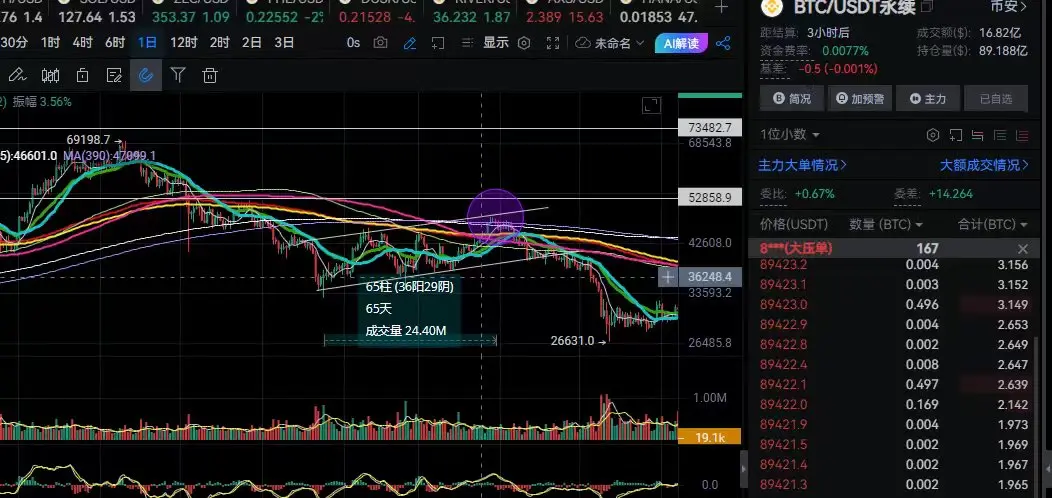Viewport: 1052px width, 498px height.
Task: Take a chart screenshot with camera icon
Action: (x=380, y=43)
